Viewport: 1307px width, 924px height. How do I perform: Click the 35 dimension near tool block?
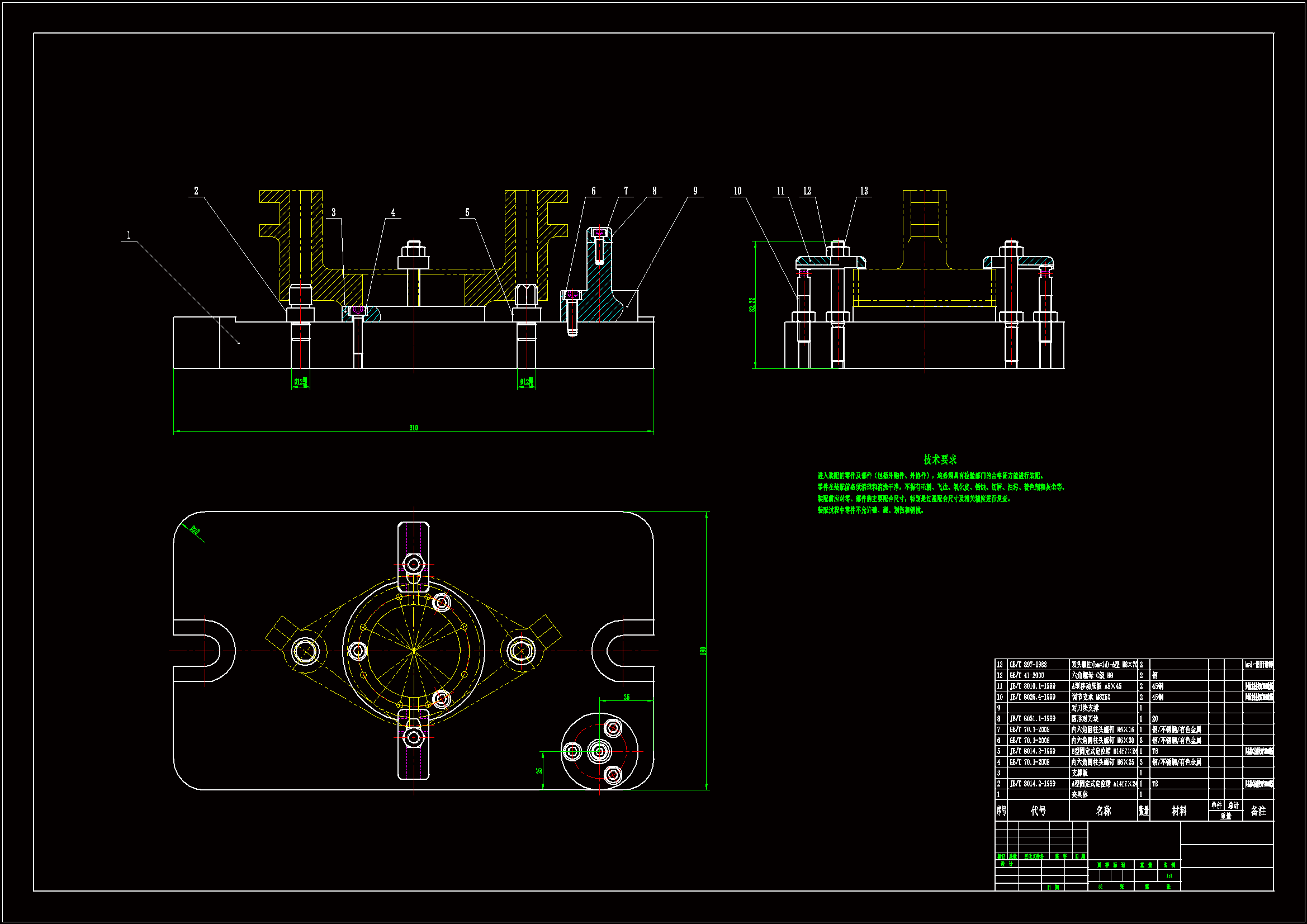tap(626, 697)
